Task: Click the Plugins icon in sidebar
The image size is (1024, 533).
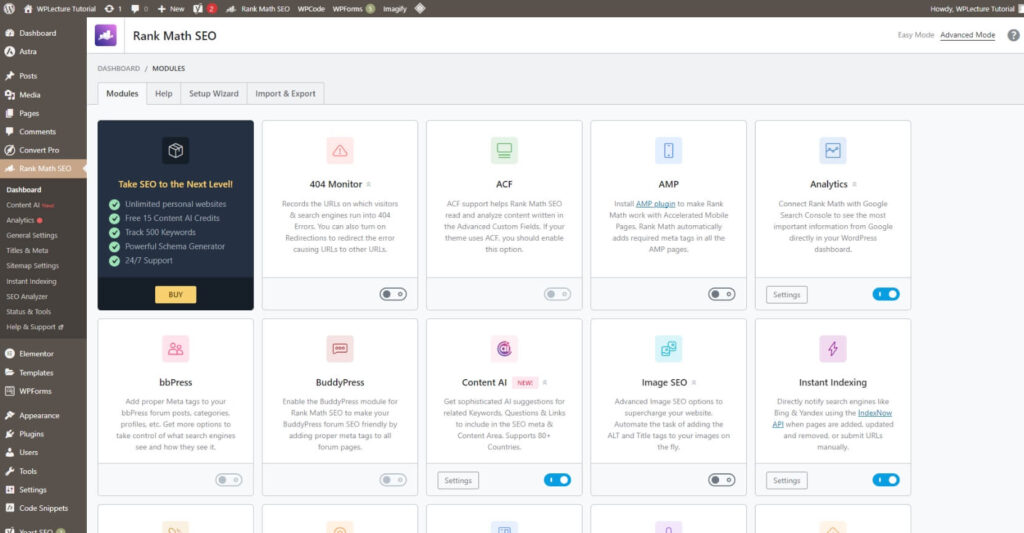Action: tap(10, 434)
